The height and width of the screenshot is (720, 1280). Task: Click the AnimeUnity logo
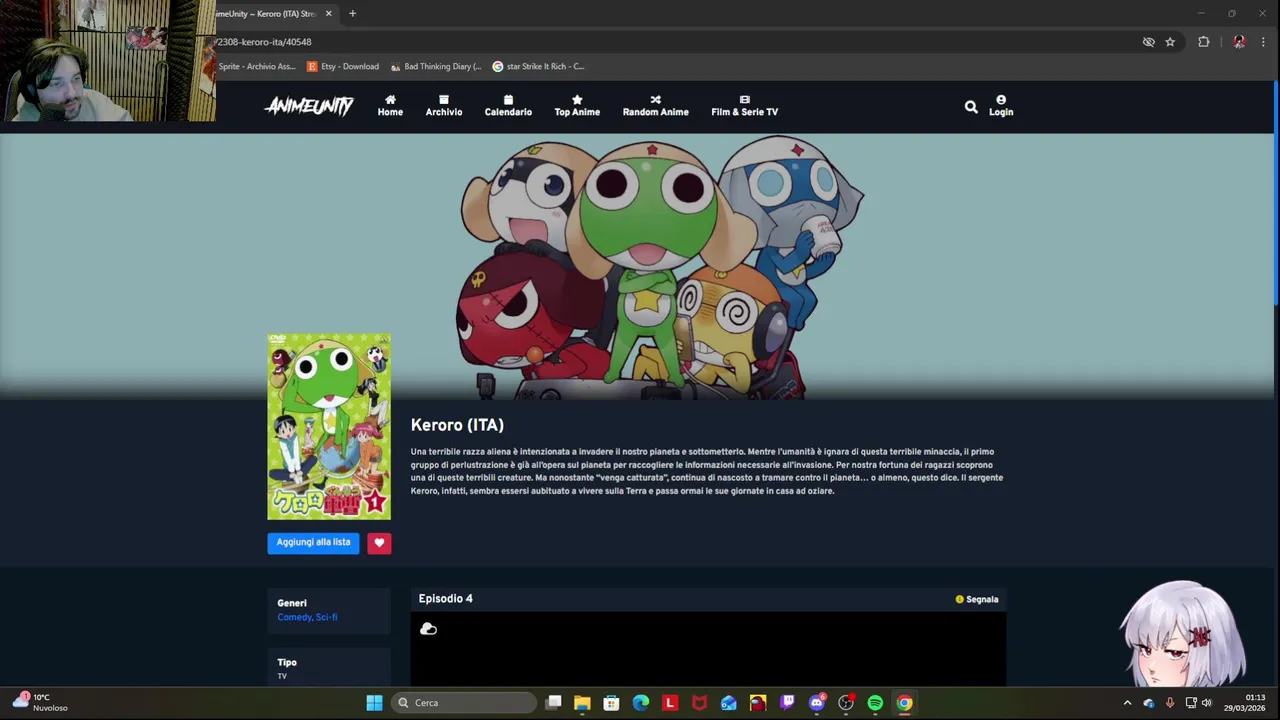[309, 106]
